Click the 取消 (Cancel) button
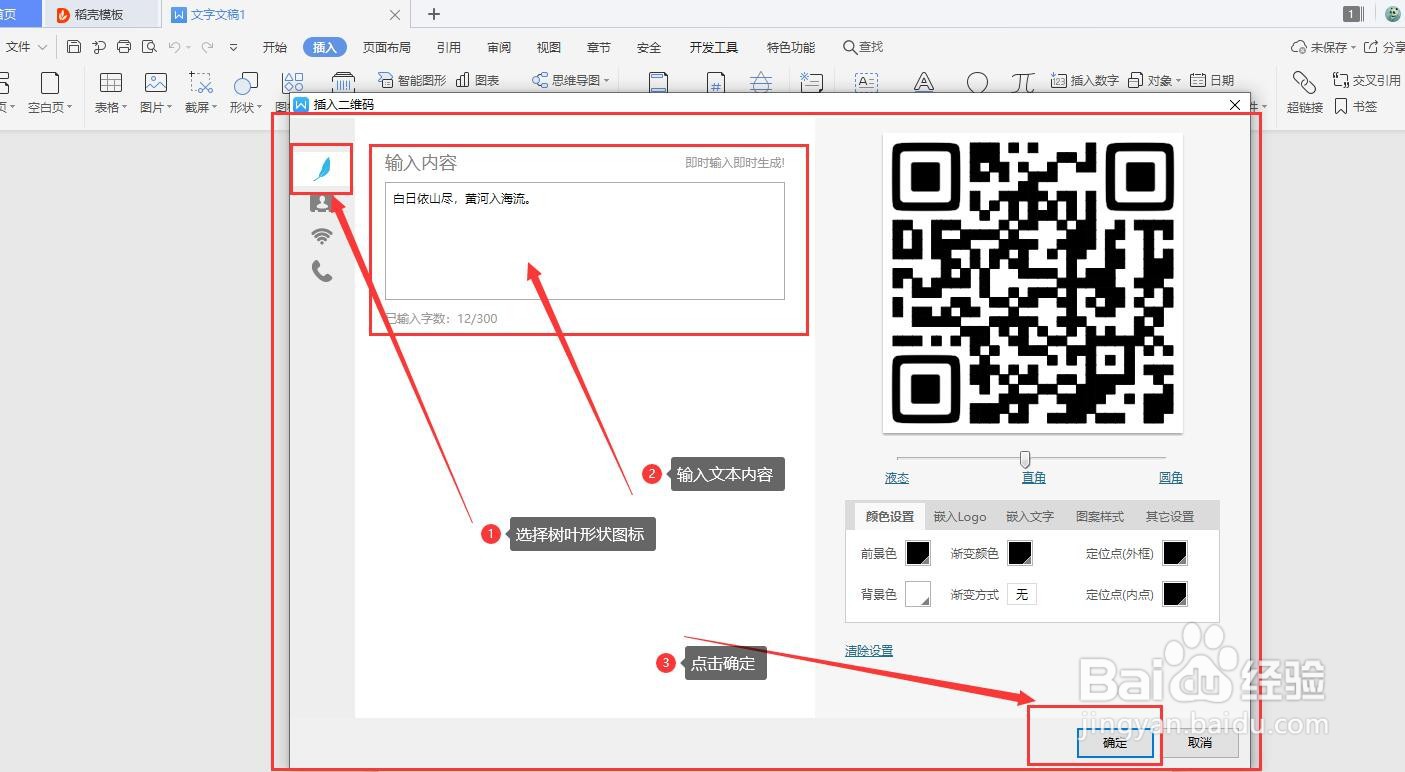Viewport: 1405px width, 772px height. (x=1200, y=743)
